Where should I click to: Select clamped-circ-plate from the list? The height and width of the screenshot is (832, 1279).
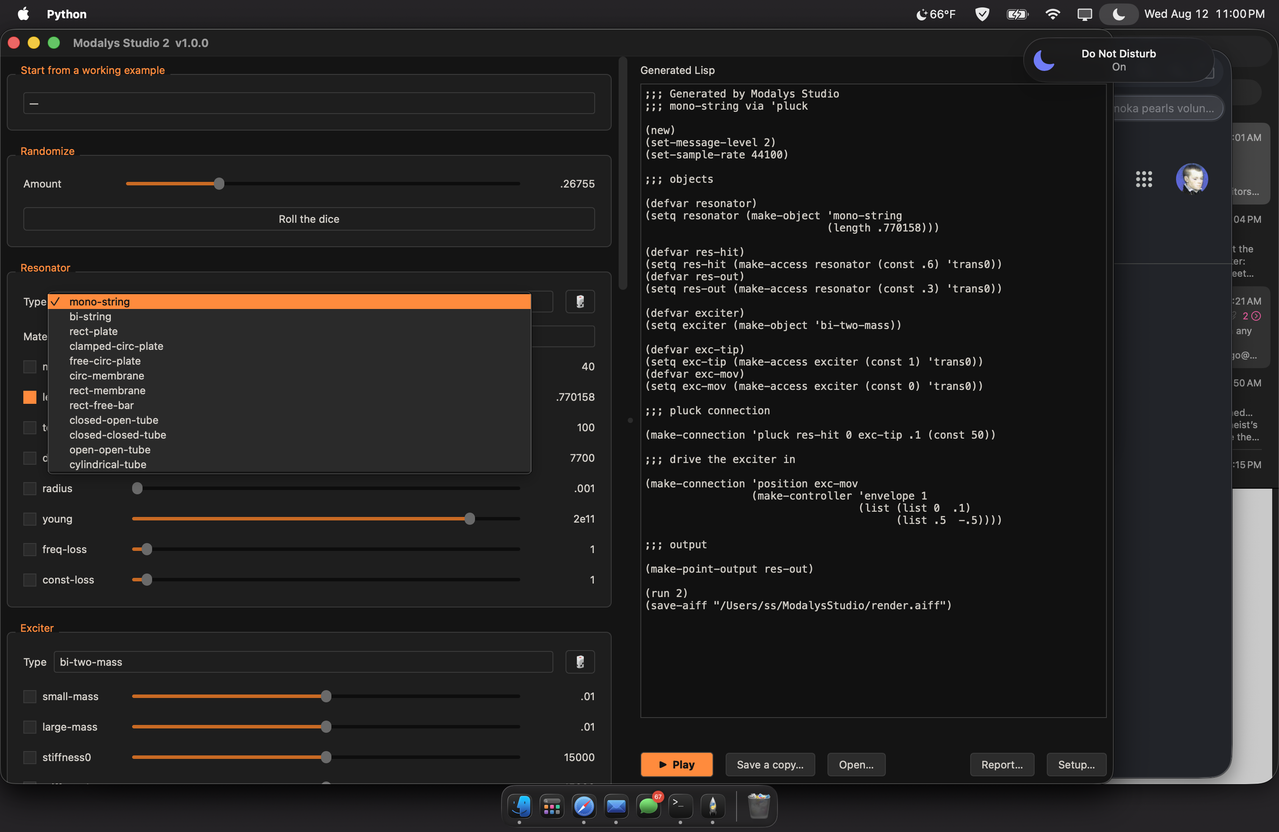point(290,346)
